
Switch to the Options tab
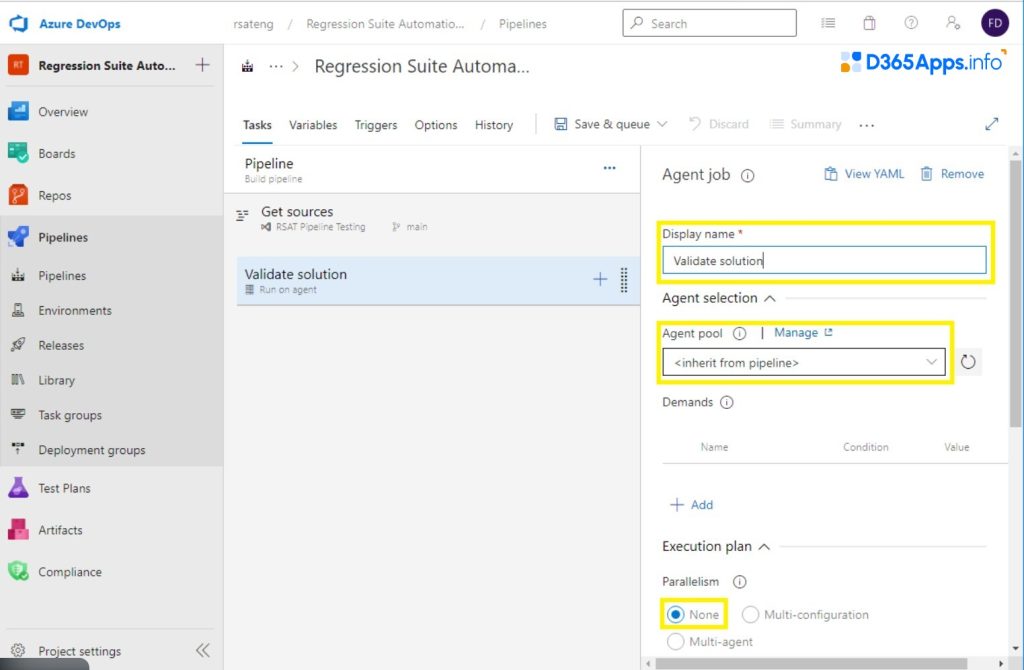click(436, 125)
